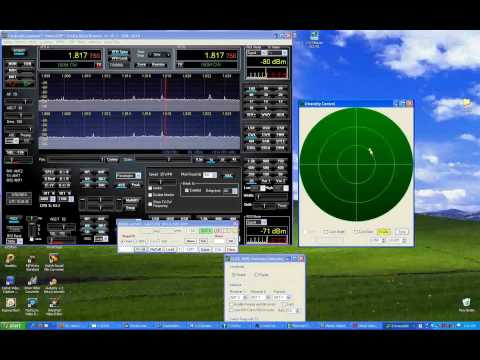This screenshot has width=480, height=360.
Task: Open the lower RX2 meter type dropdown
Action: [x=257, y=222]
